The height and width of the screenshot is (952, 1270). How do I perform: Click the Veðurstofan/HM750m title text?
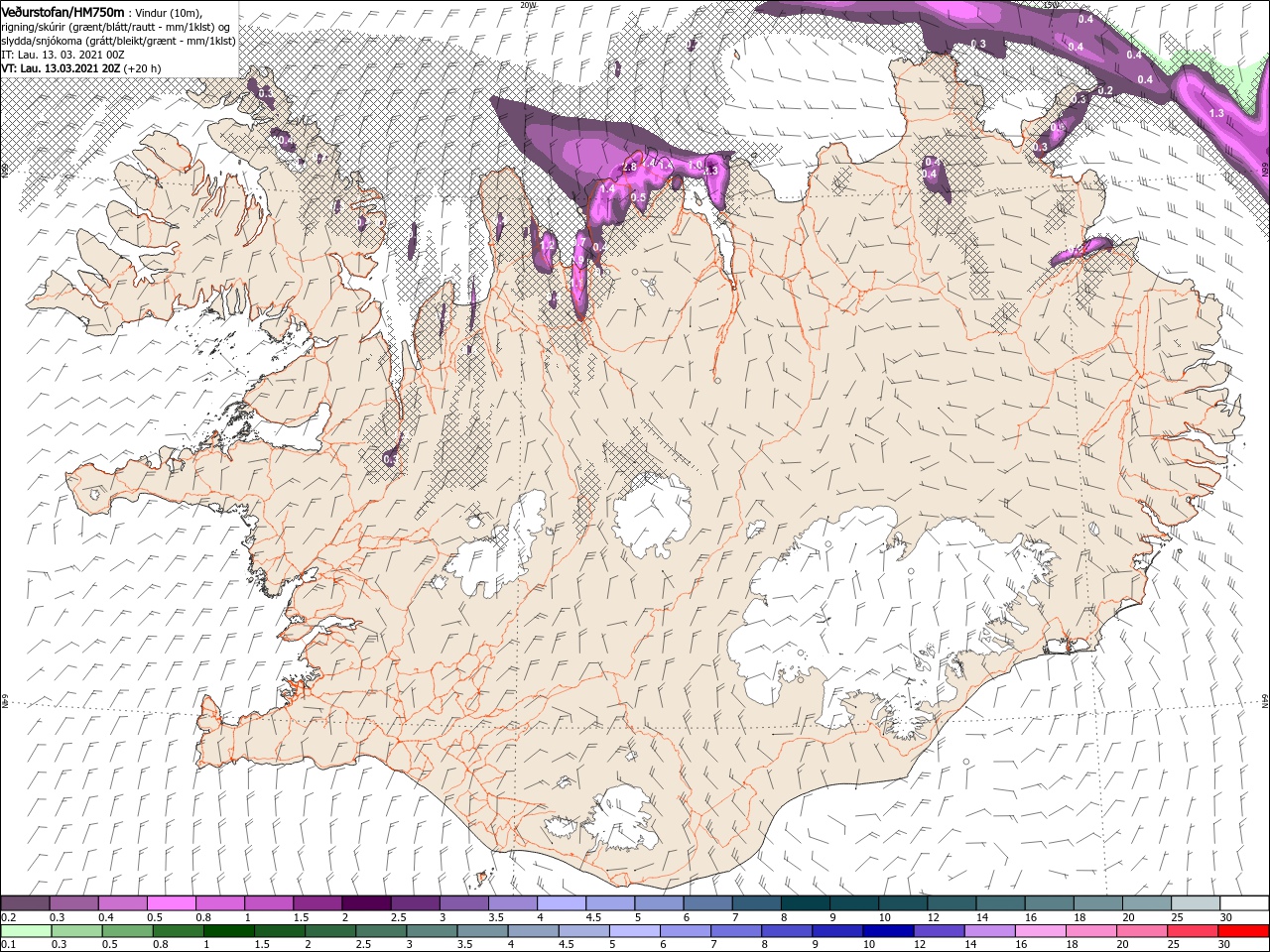(x=63, y=11)
